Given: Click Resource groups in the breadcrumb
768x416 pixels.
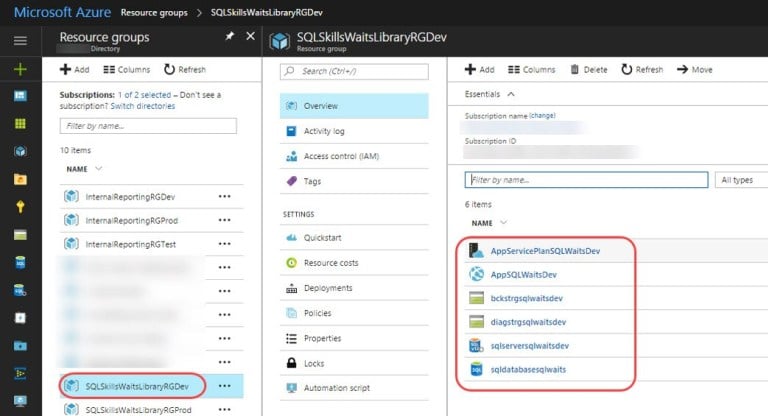Looking at the screenshot, I should pyautogui.click(x=154, y=12).
